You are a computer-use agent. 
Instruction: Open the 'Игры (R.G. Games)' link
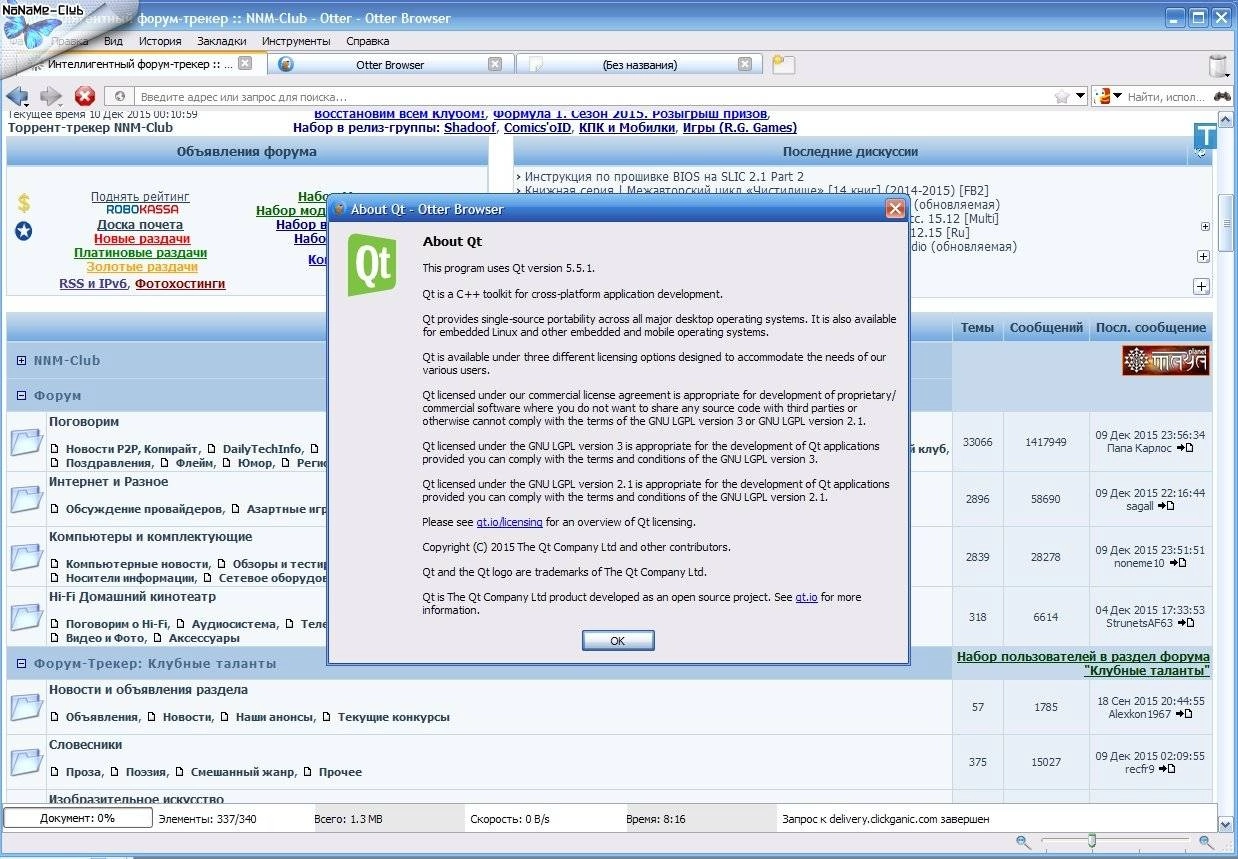tap(739, 128)
